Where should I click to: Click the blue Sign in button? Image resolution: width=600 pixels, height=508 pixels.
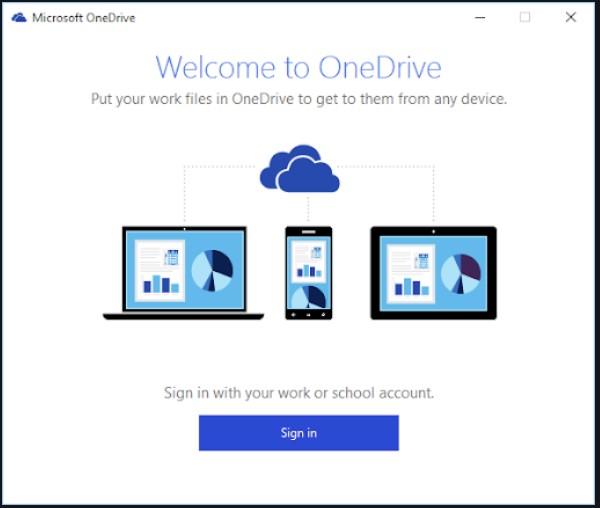click(x=298, y=433)
